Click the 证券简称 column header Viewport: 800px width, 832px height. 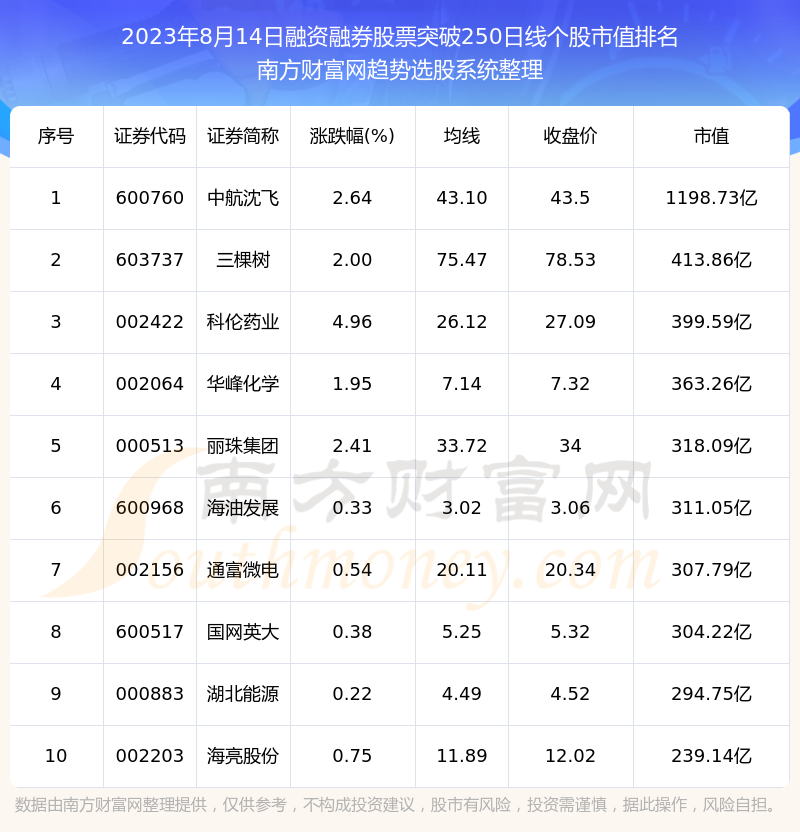click(x=243, y=136)
